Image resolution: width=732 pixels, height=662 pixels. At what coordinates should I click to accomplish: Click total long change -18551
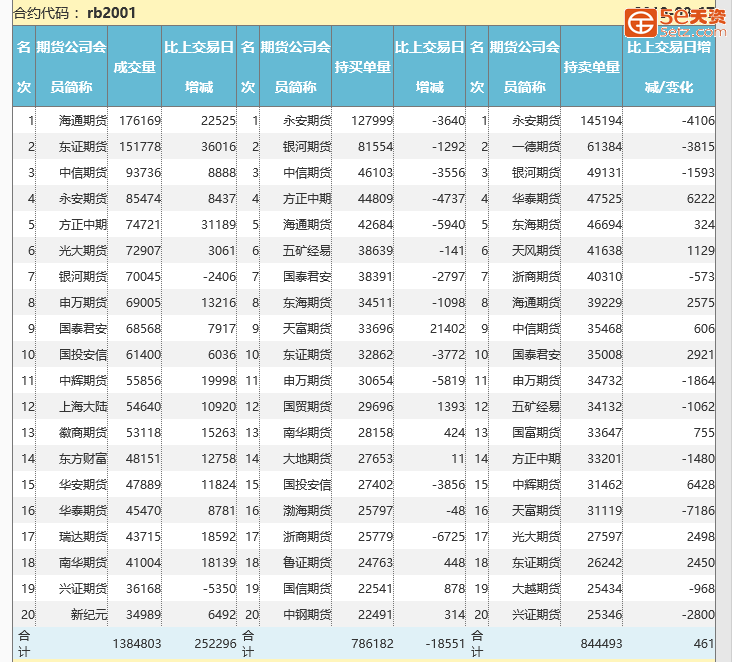[x=445, y=644]
